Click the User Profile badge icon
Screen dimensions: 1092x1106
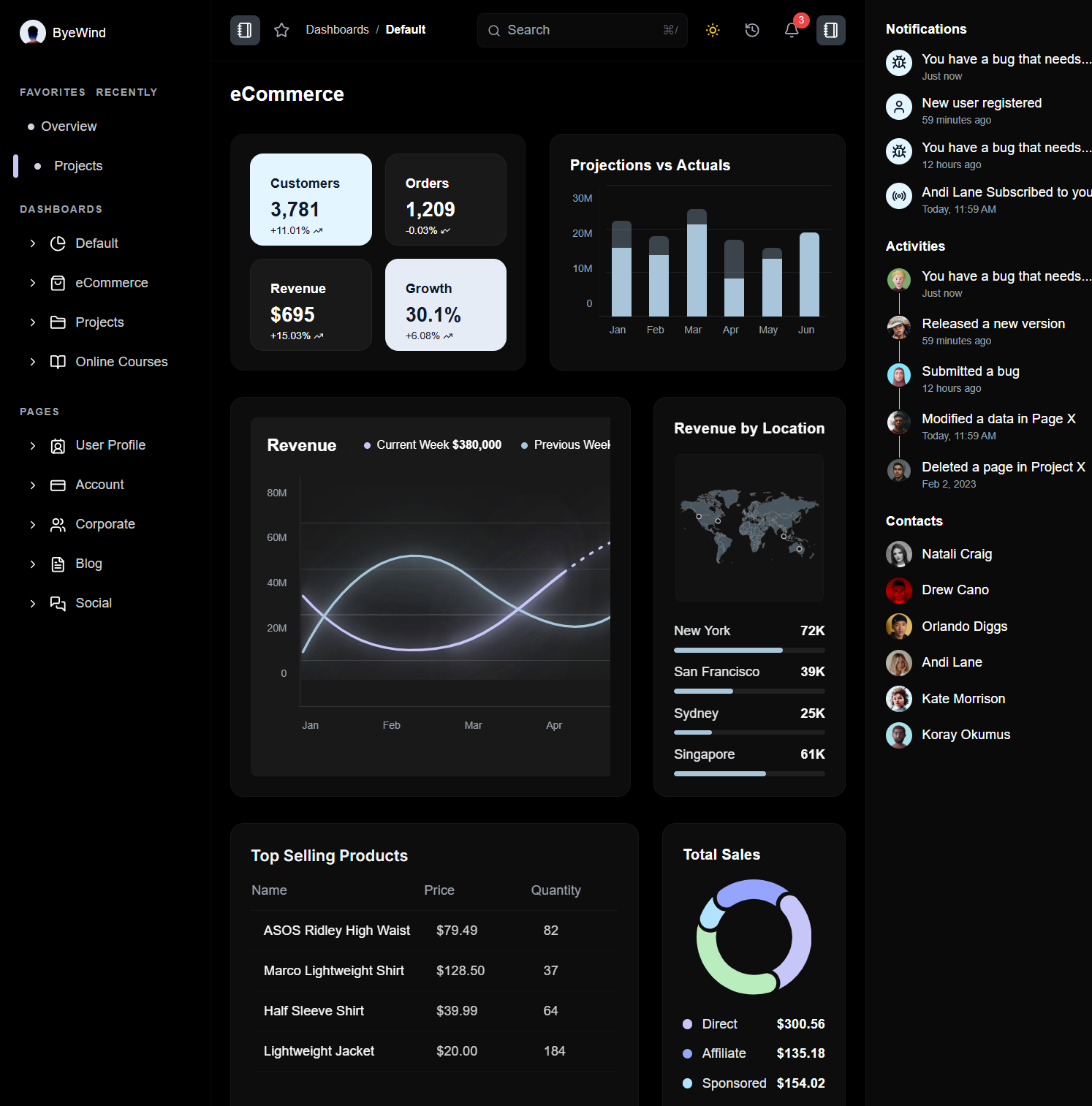click(x=58, y=446)
